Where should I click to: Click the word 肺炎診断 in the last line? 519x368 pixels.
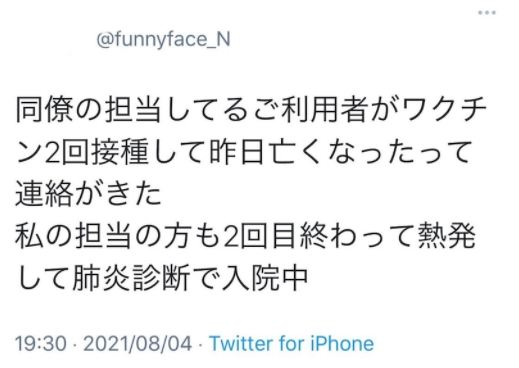[131, 278]
